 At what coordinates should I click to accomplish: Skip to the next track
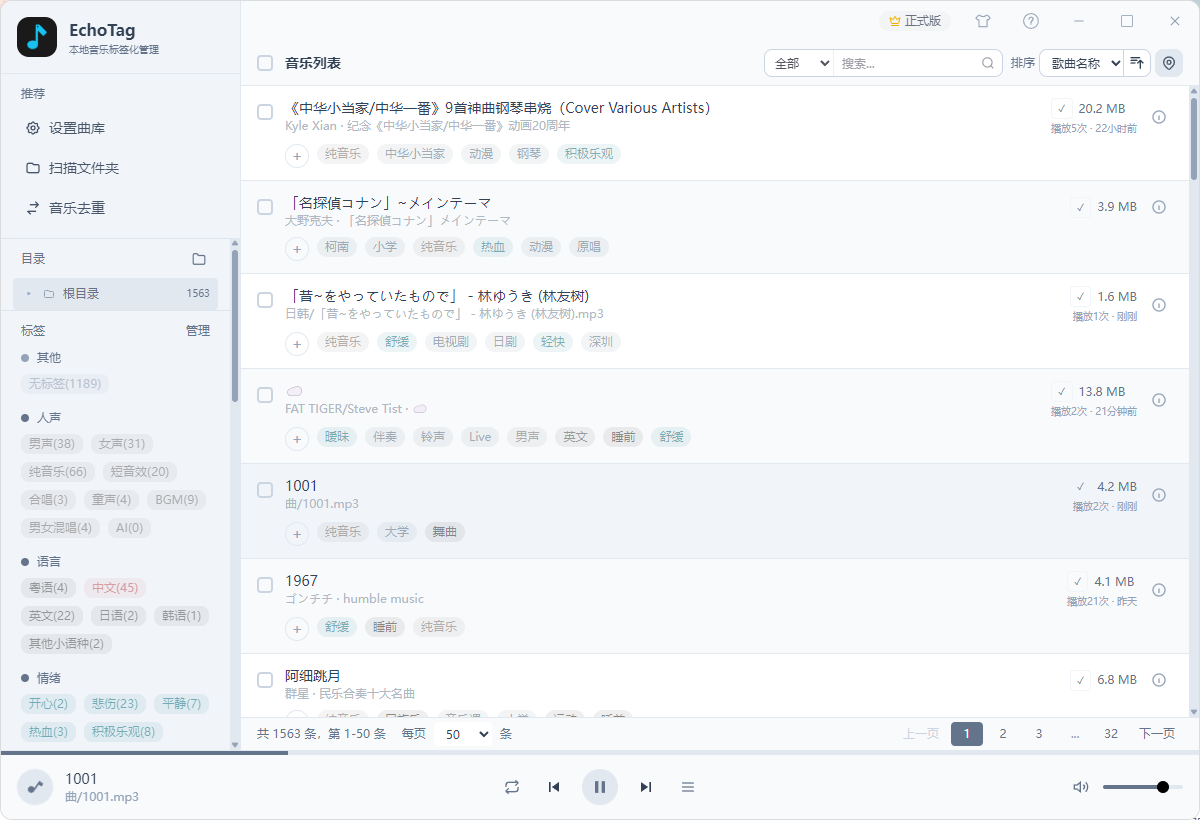click(645, 787)
